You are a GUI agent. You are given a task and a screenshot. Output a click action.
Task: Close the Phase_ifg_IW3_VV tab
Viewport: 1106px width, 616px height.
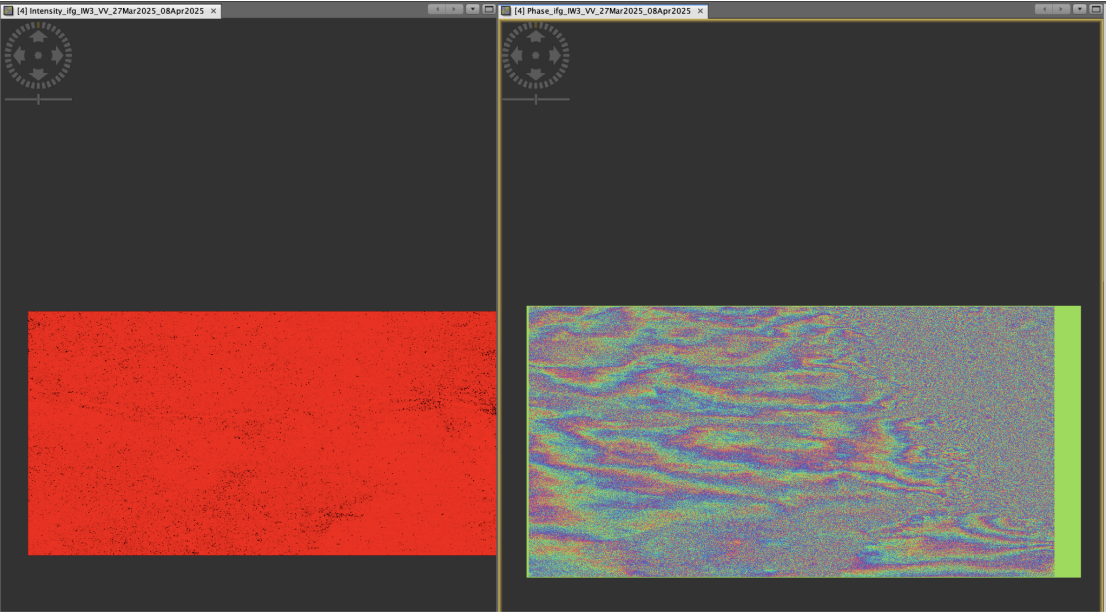(700, 11)
